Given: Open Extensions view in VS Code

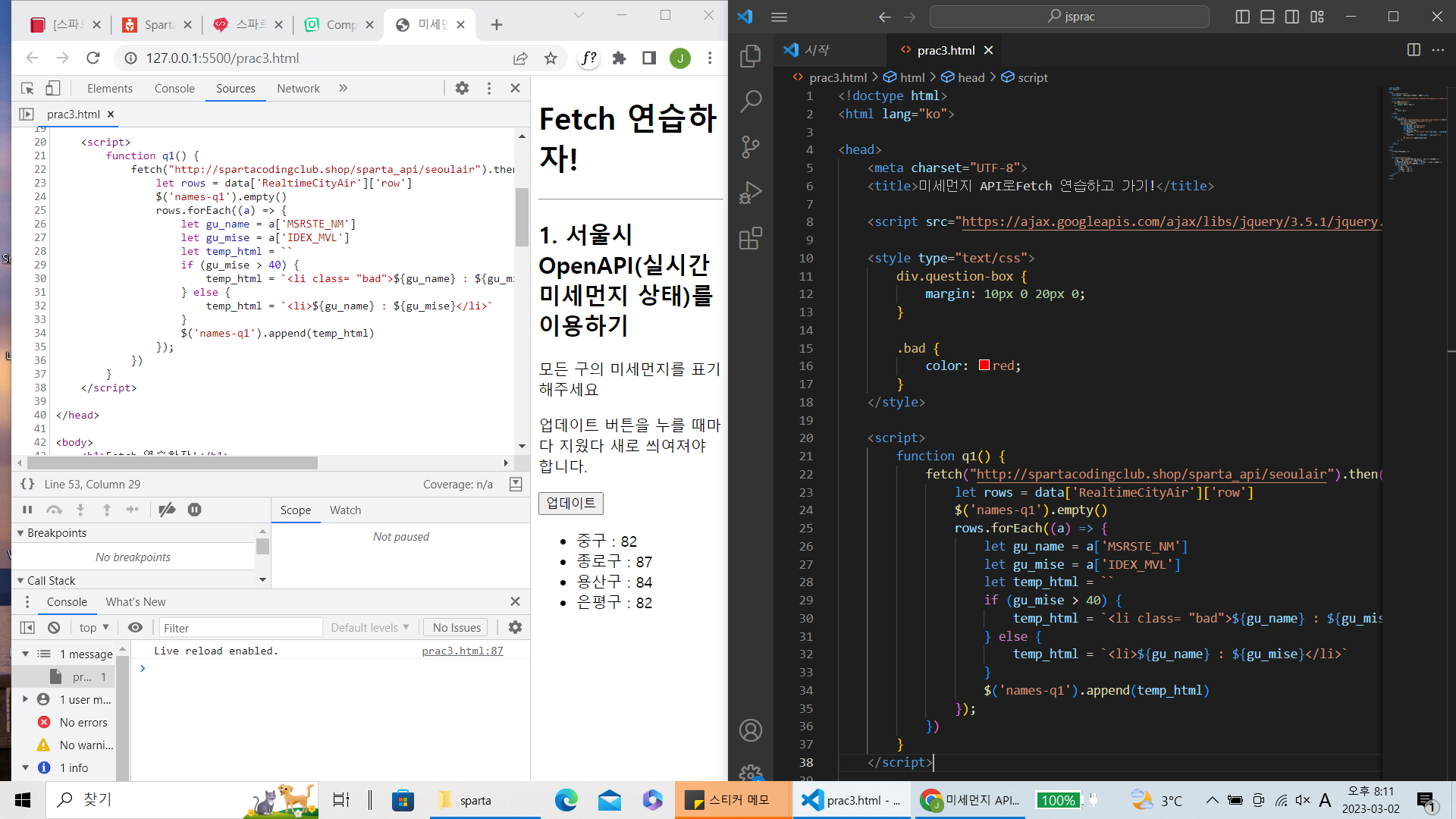Looking at the screenshot, I should 750,239.
